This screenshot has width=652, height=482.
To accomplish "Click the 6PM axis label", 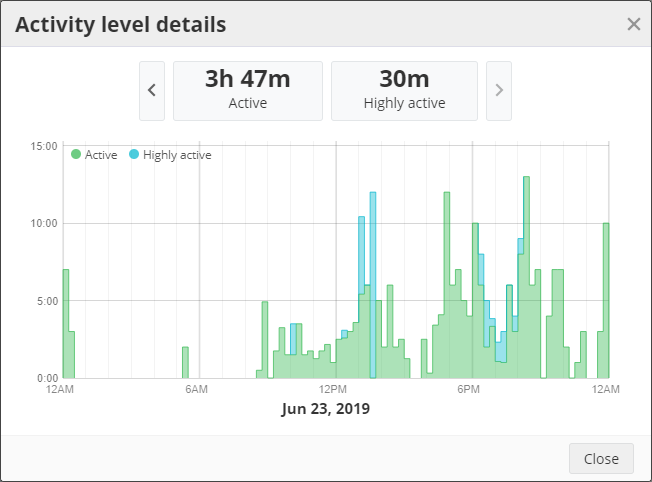I will pyautogui.click(x=469, y=389).
